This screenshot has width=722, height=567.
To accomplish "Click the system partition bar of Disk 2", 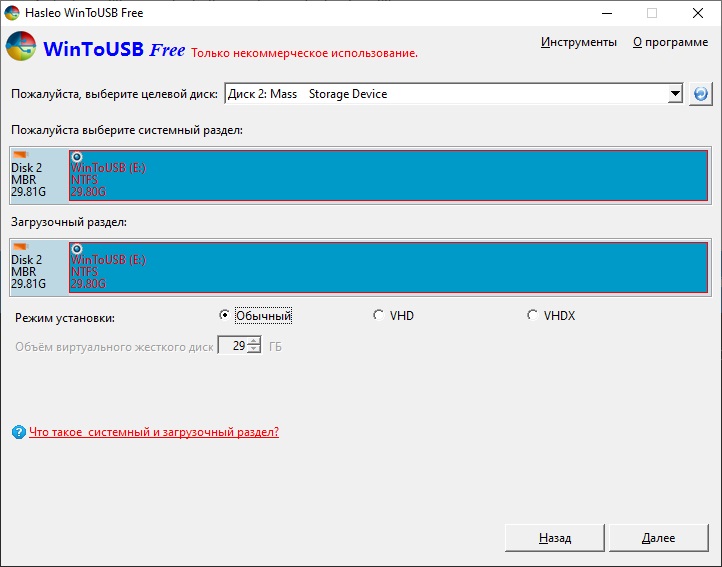I will (x=388, y=175).
